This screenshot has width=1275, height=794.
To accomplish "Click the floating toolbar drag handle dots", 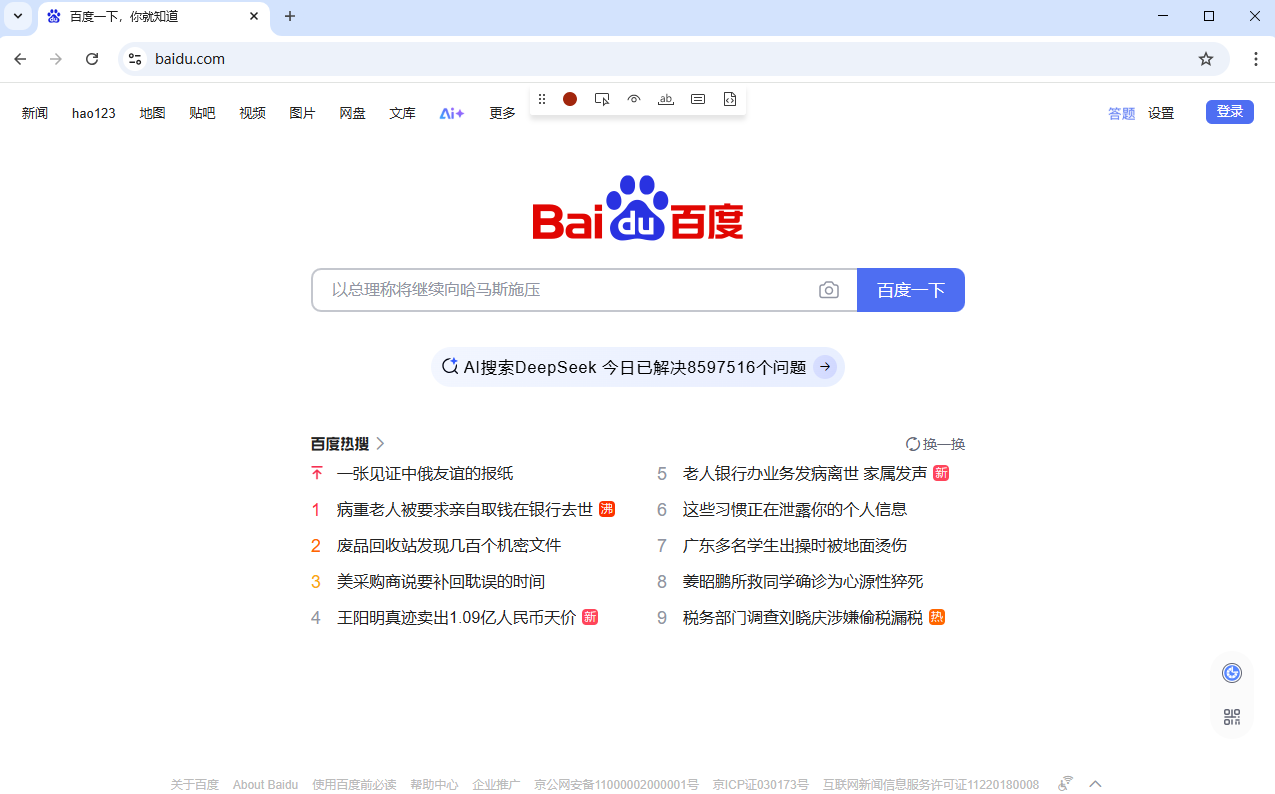I will point(542,99).
